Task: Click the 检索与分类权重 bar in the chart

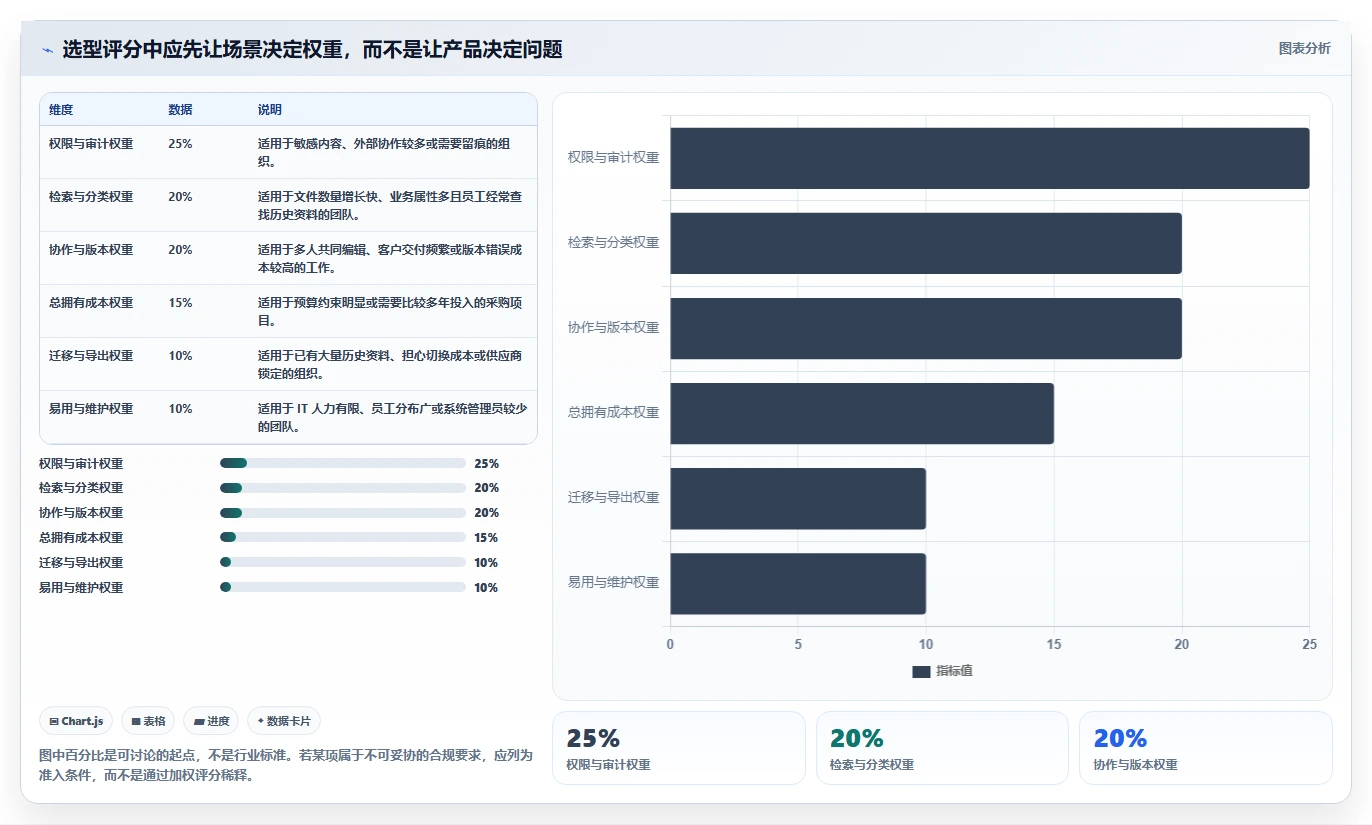Action: click(x=926, y=243)
